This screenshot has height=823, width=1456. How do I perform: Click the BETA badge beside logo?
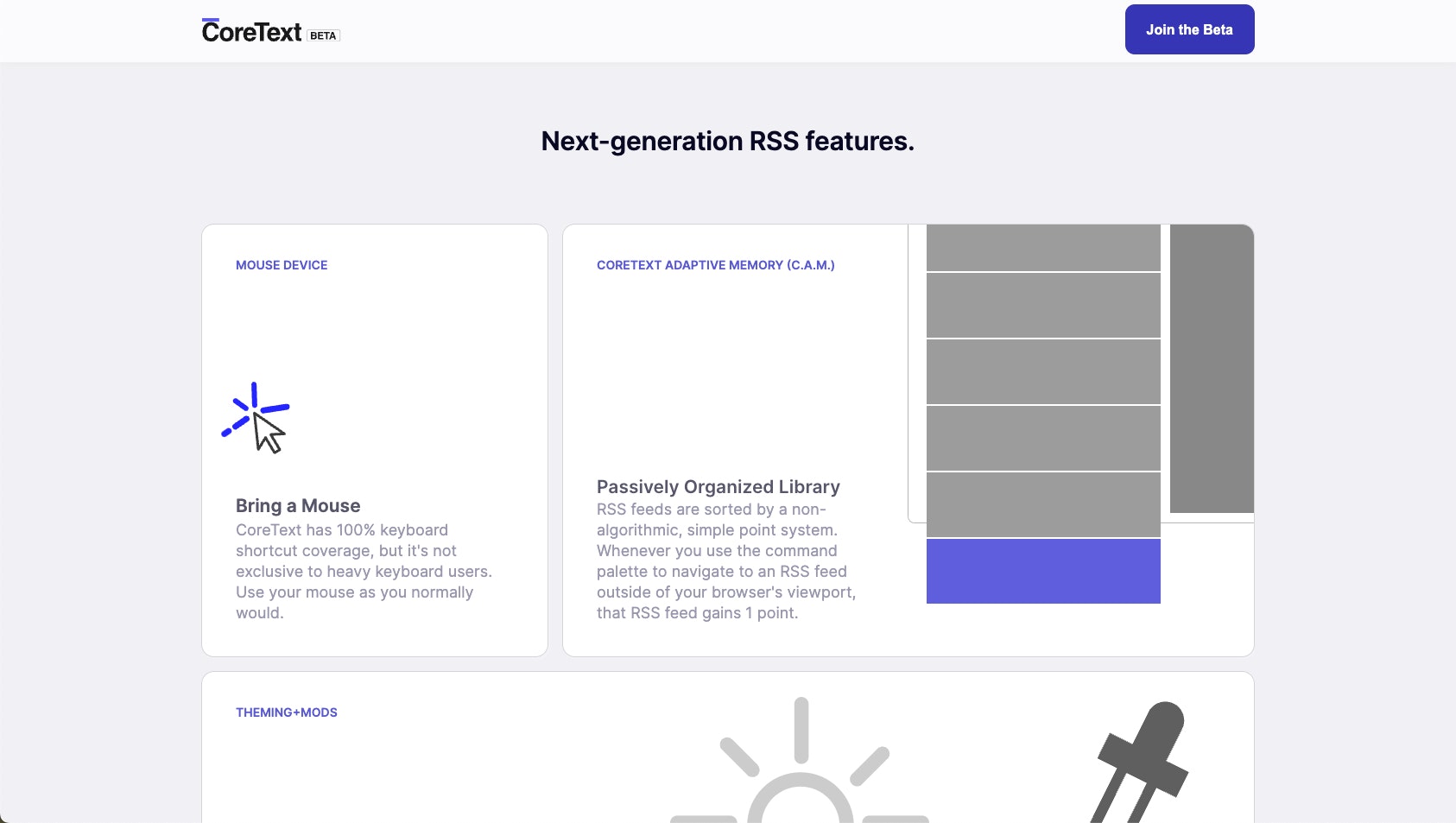(x=323, y=35)
